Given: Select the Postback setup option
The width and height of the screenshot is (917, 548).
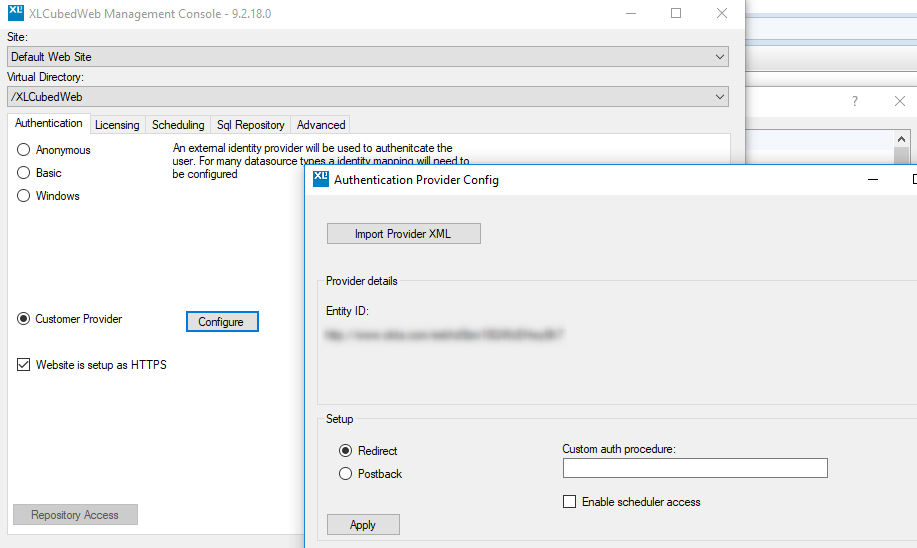Looking at the screenshot, I should (346, 474).
